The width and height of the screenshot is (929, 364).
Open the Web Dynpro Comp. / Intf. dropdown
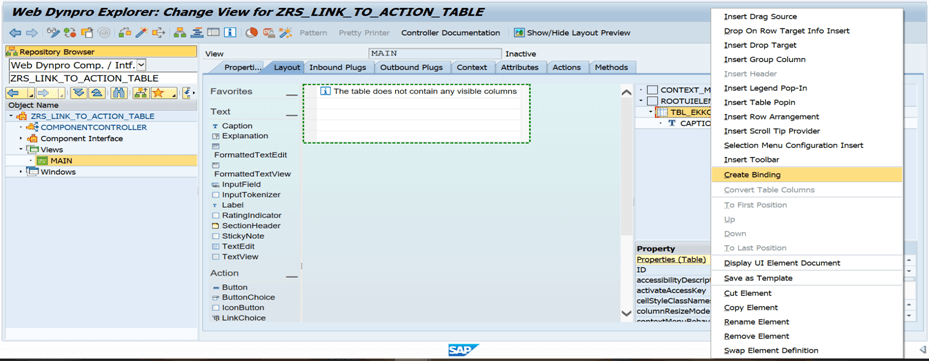pos(141,65)
